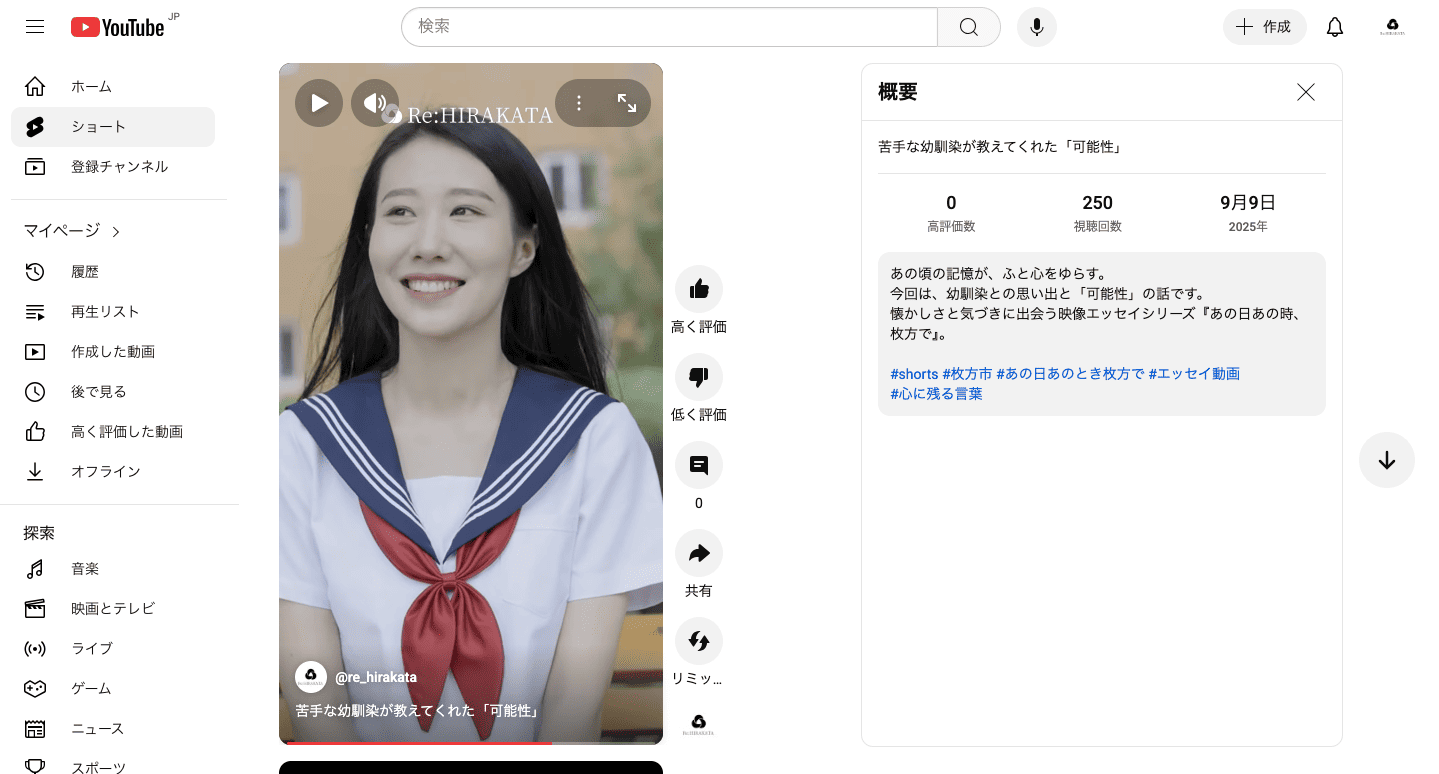
Task: Open the comments for this Short
Action: pyautogui.click(x=698, y=465)
